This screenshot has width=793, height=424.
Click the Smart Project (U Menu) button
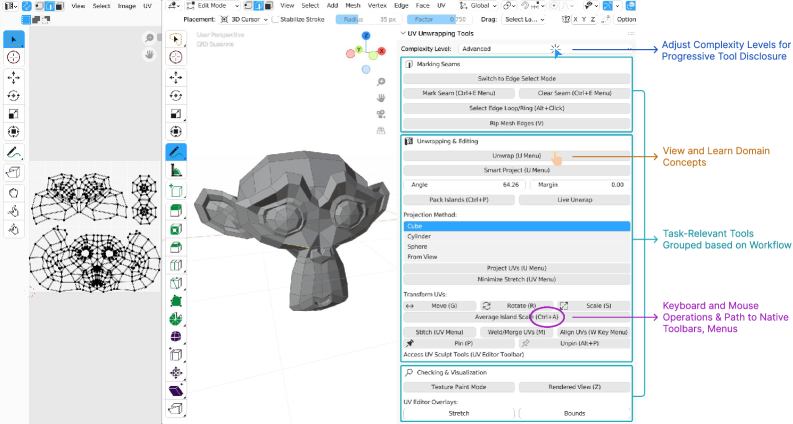pyautogui.click(x=516, y=170)
